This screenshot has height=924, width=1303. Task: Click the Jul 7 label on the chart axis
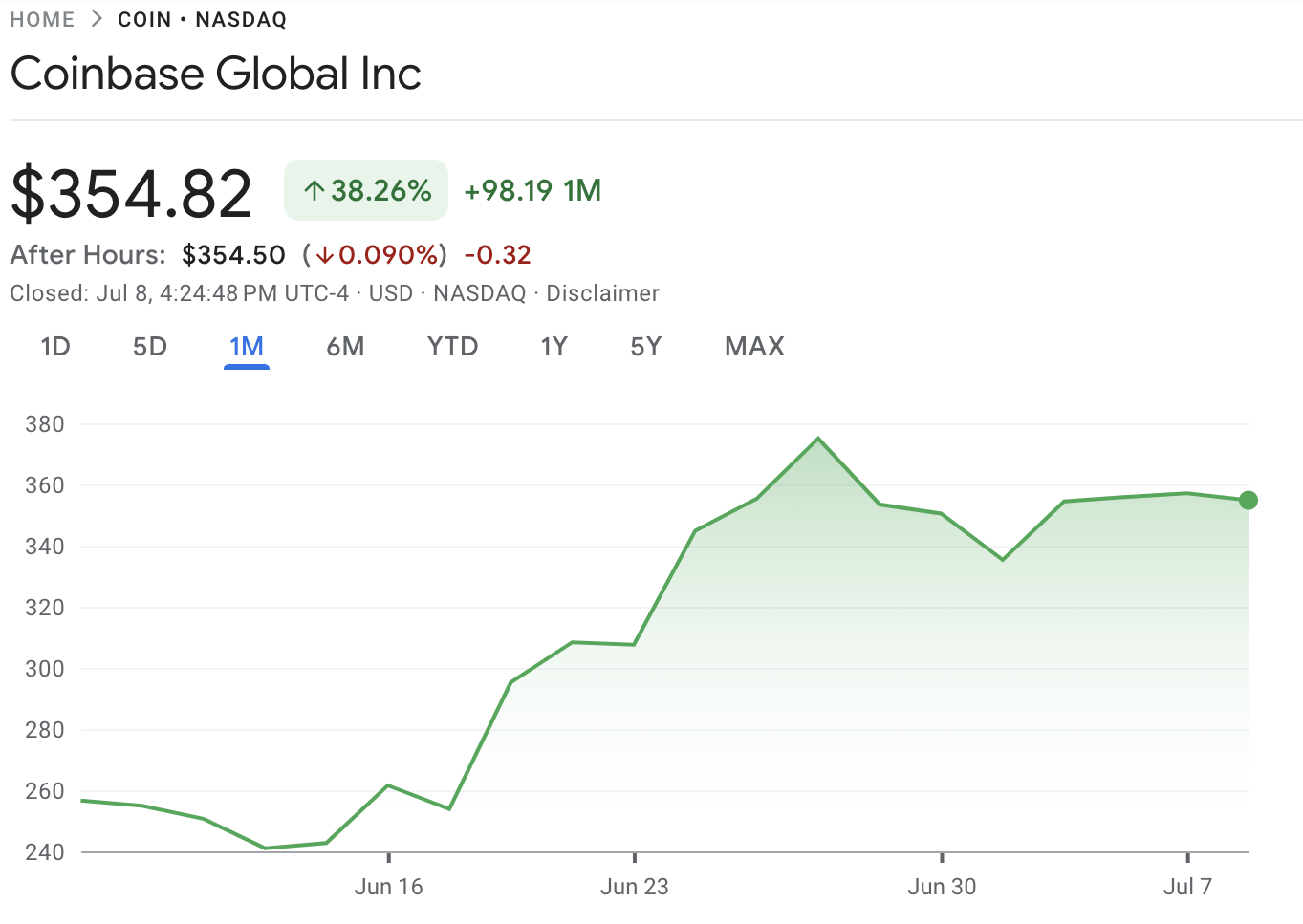pyautogui.click(x=1187, y=886)
